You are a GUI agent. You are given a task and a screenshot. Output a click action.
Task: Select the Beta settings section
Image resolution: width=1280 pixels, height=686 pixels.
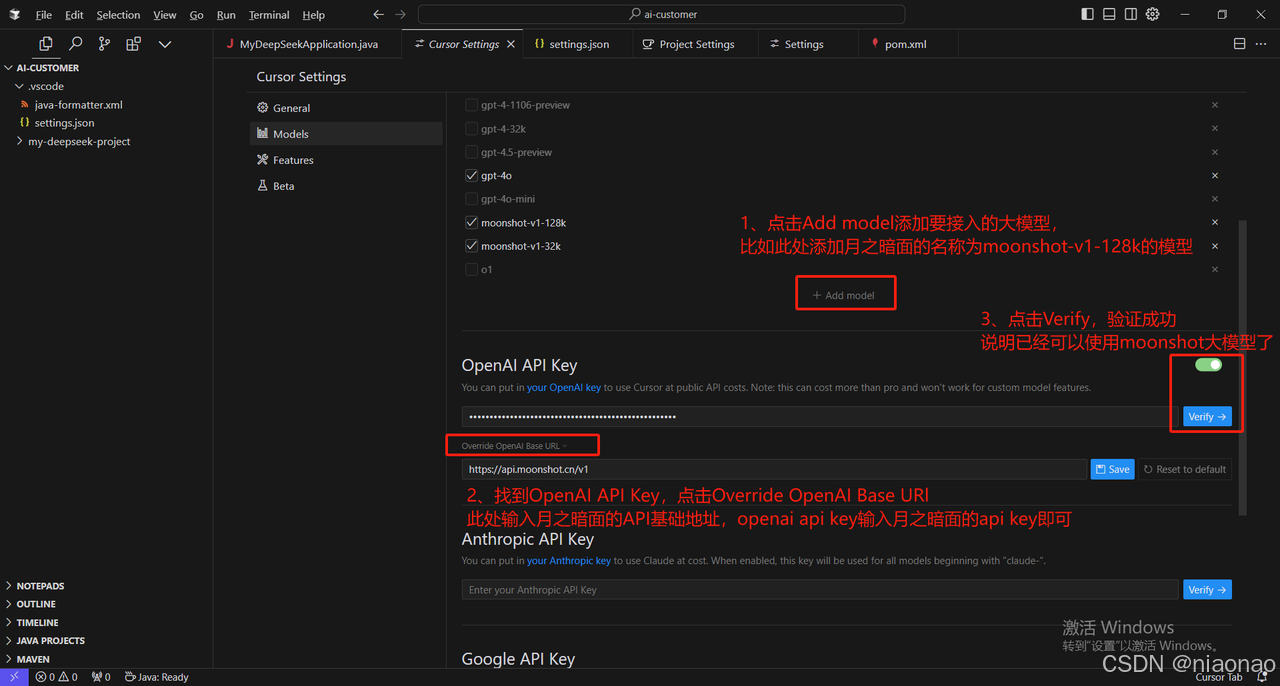click(345, 186)
